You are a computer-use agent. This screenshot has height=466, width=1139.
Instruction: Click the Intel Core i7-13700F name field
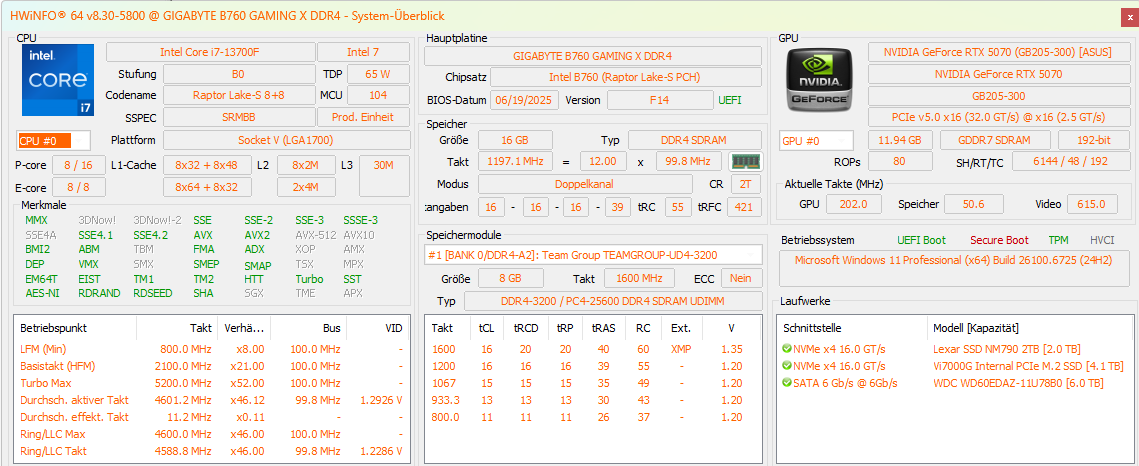pyautogui.click(x=211, y=52)
